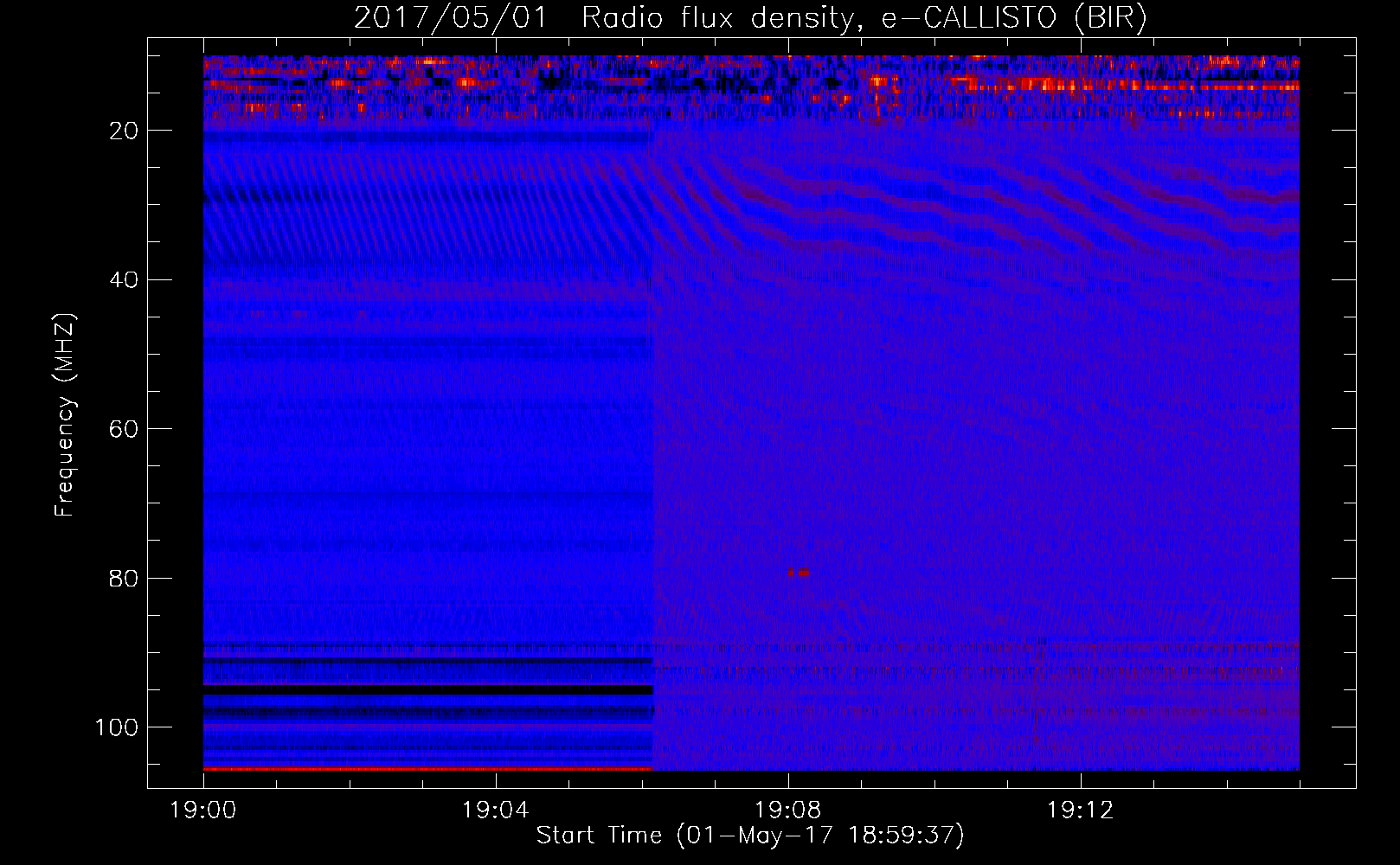The height and width of the screenshot is (865, 1400).
Task: Click the 19:04 time tick label
Action: click(496, 811)
